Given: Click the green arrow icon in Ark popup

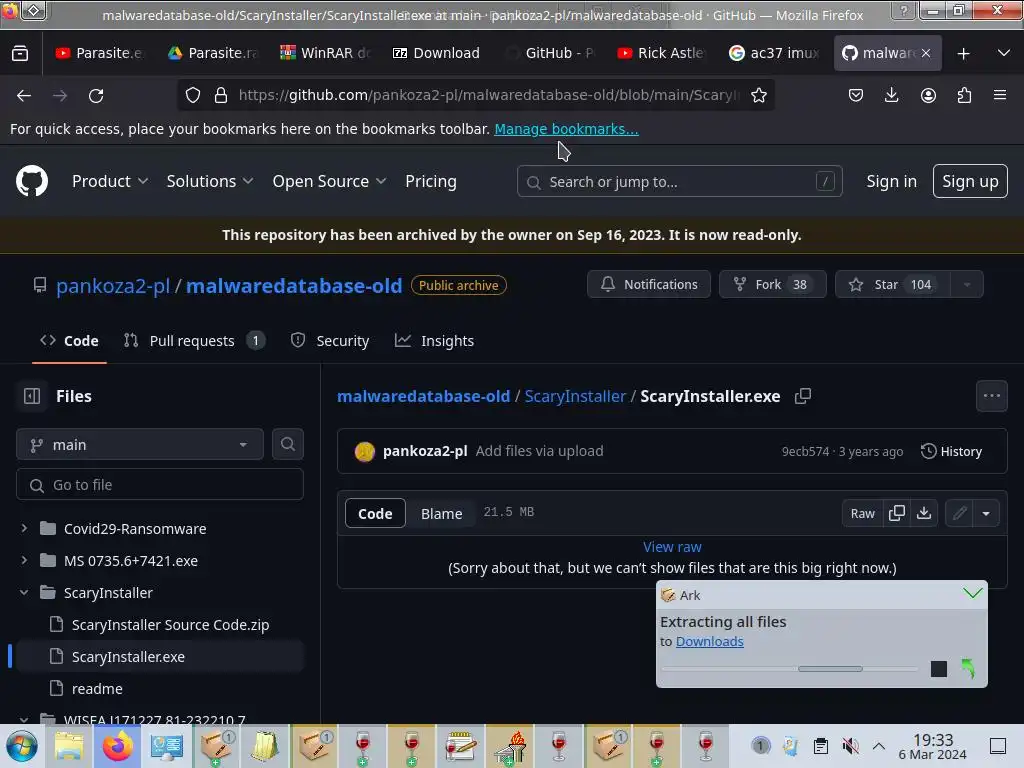Looking at the screenshot, I should 968,667.
